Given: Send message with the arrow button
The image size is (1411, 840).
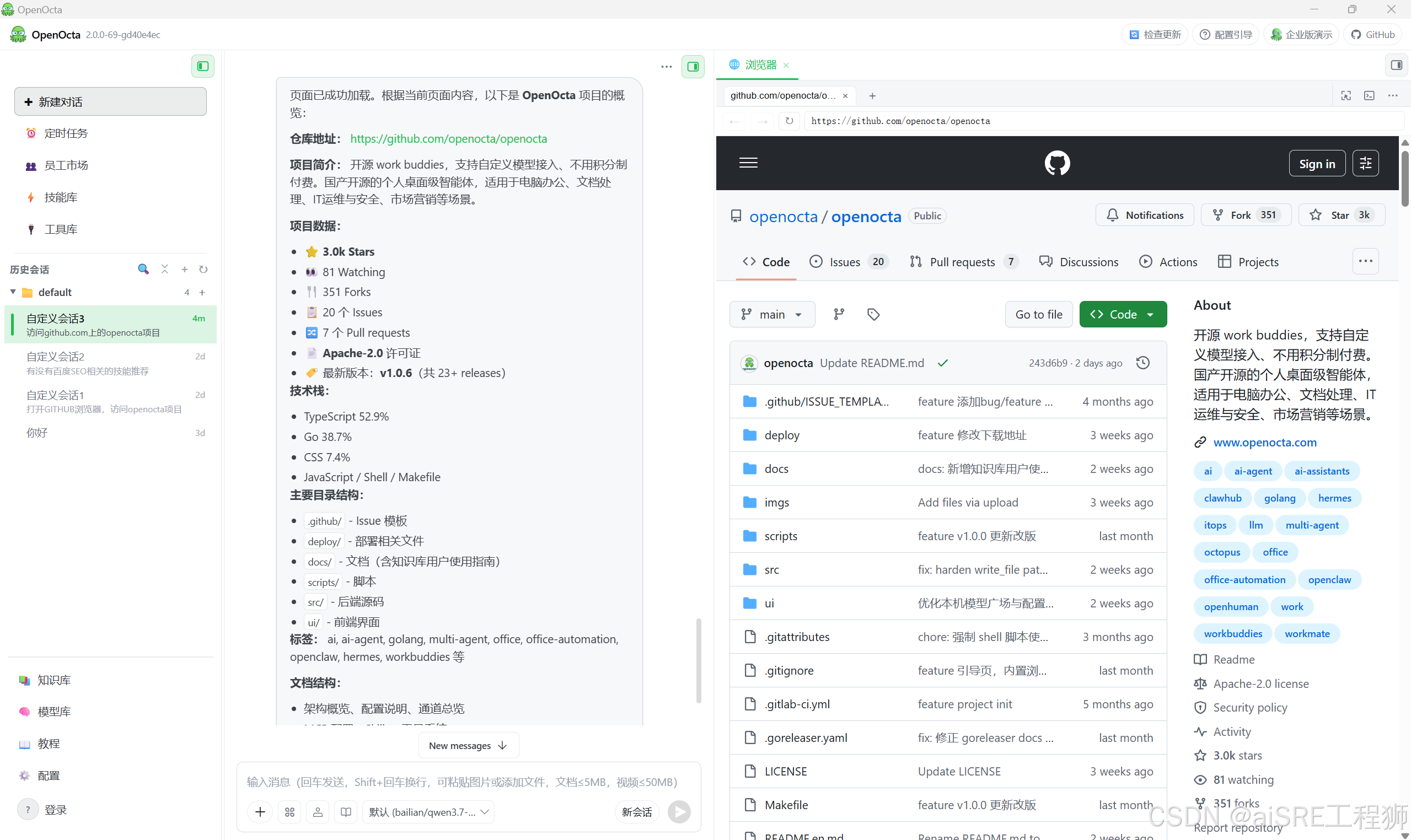Looking at the screenshot, I should [x=679, y=812].
